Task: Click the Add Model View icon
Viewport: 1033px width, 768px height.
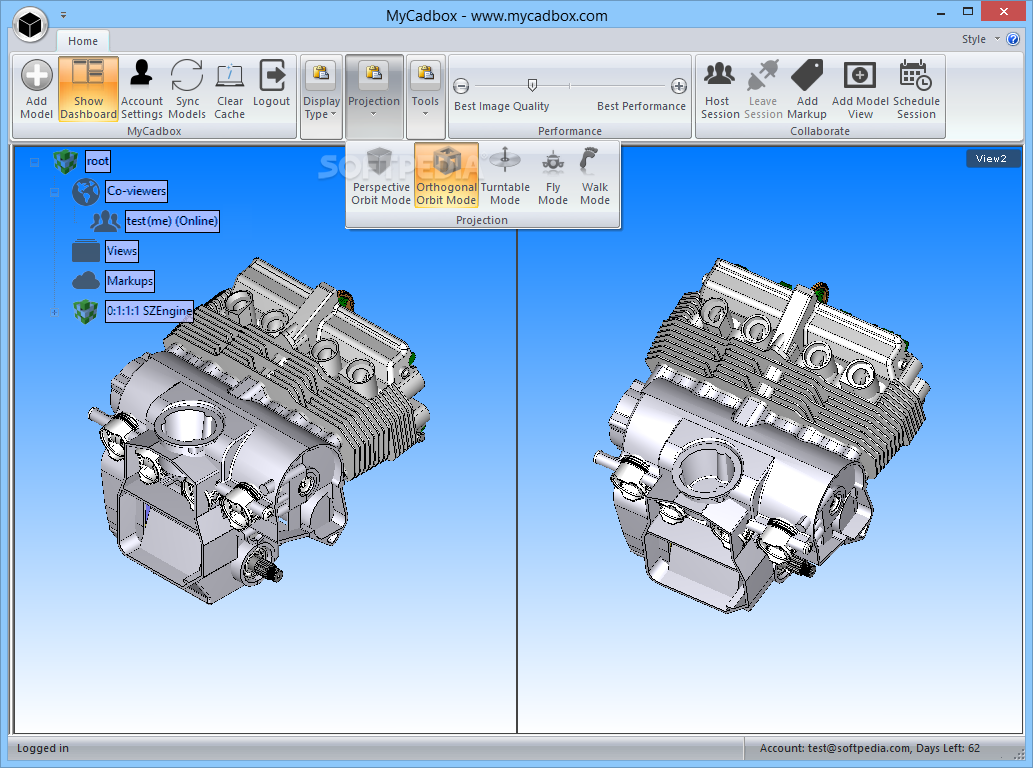Action: tap(860, 75)
